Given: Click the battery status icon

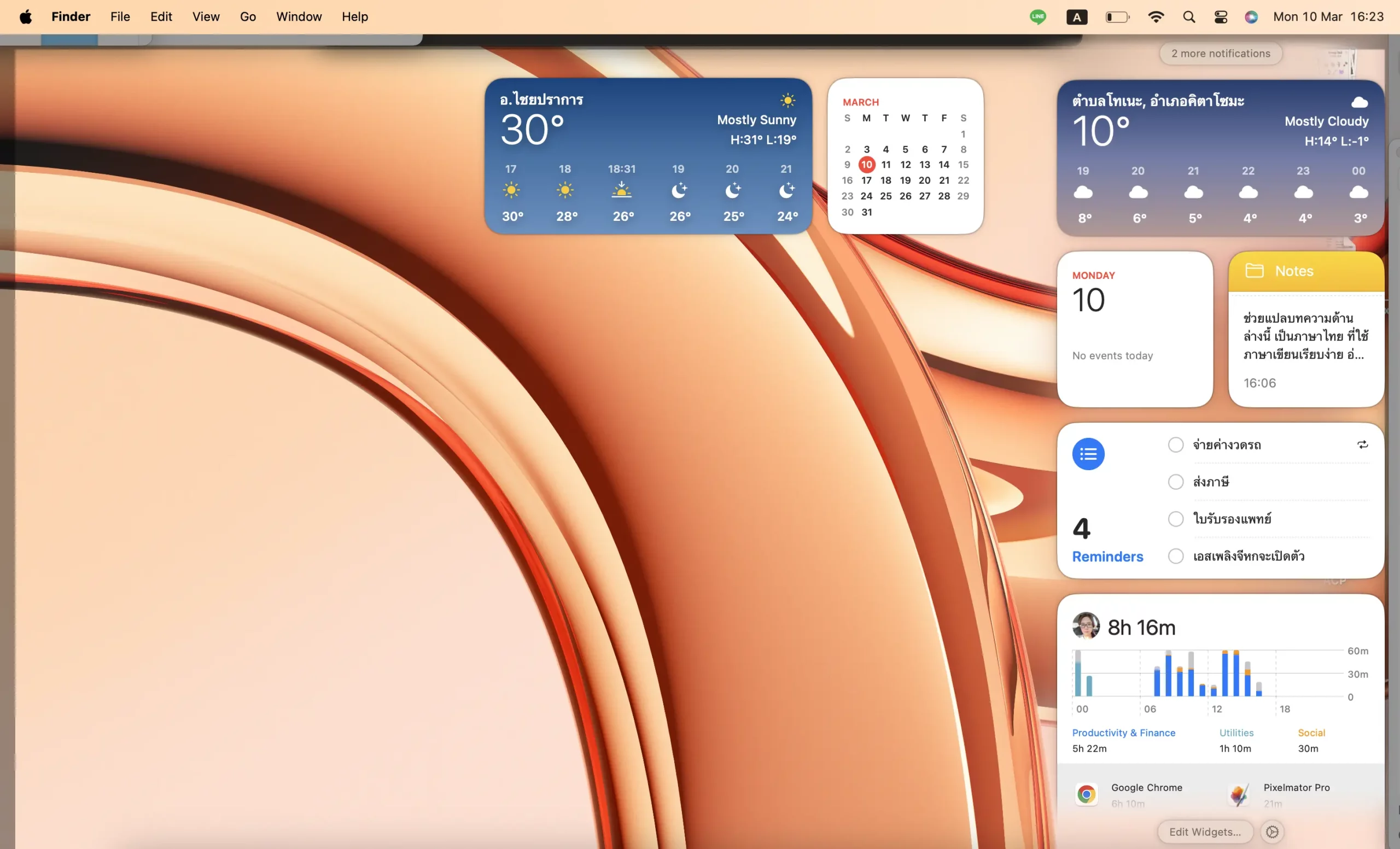Looking at the screenshot, I should (1117, 16).
